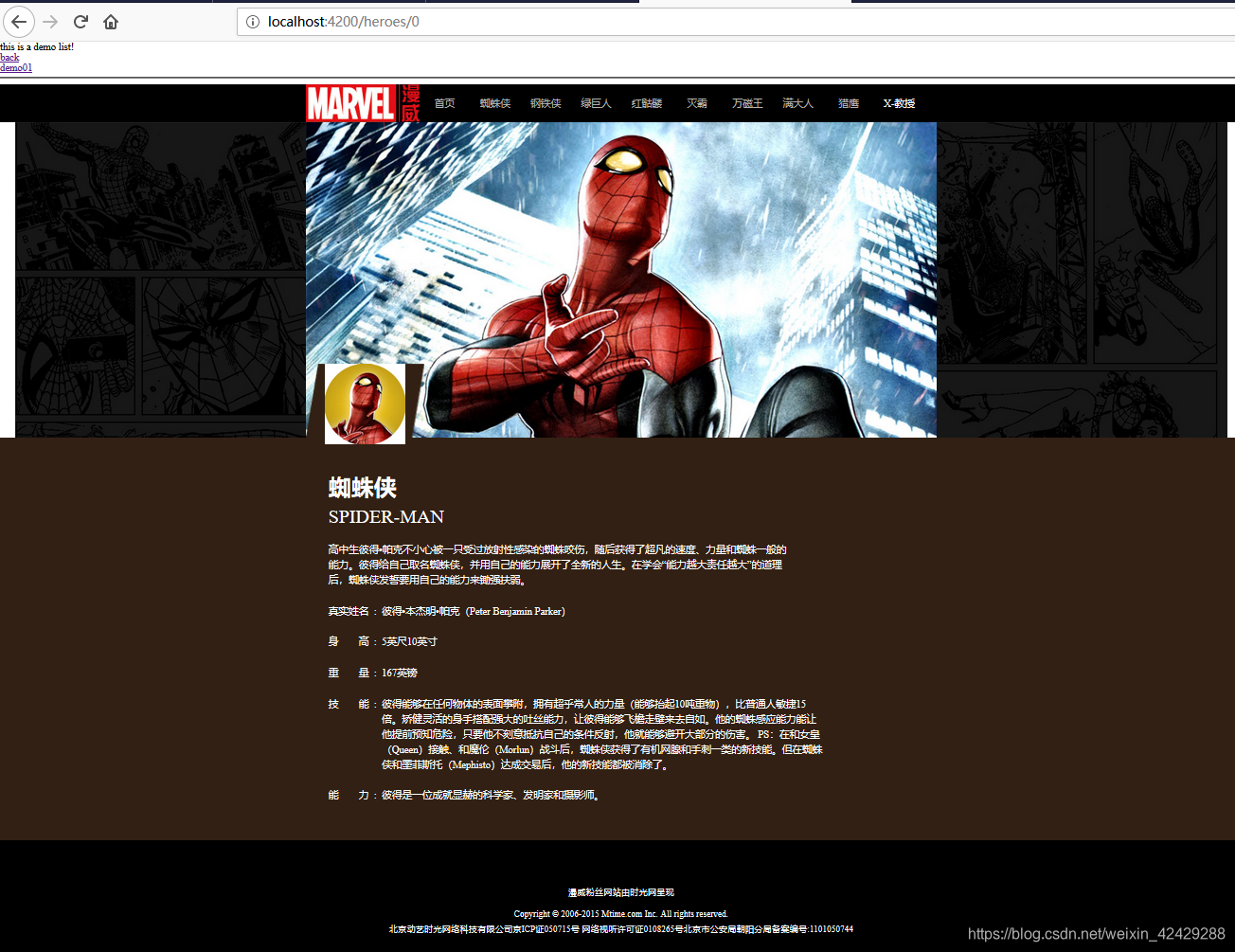Go to the browser home page icon
1235x952 pixels.
111,22
